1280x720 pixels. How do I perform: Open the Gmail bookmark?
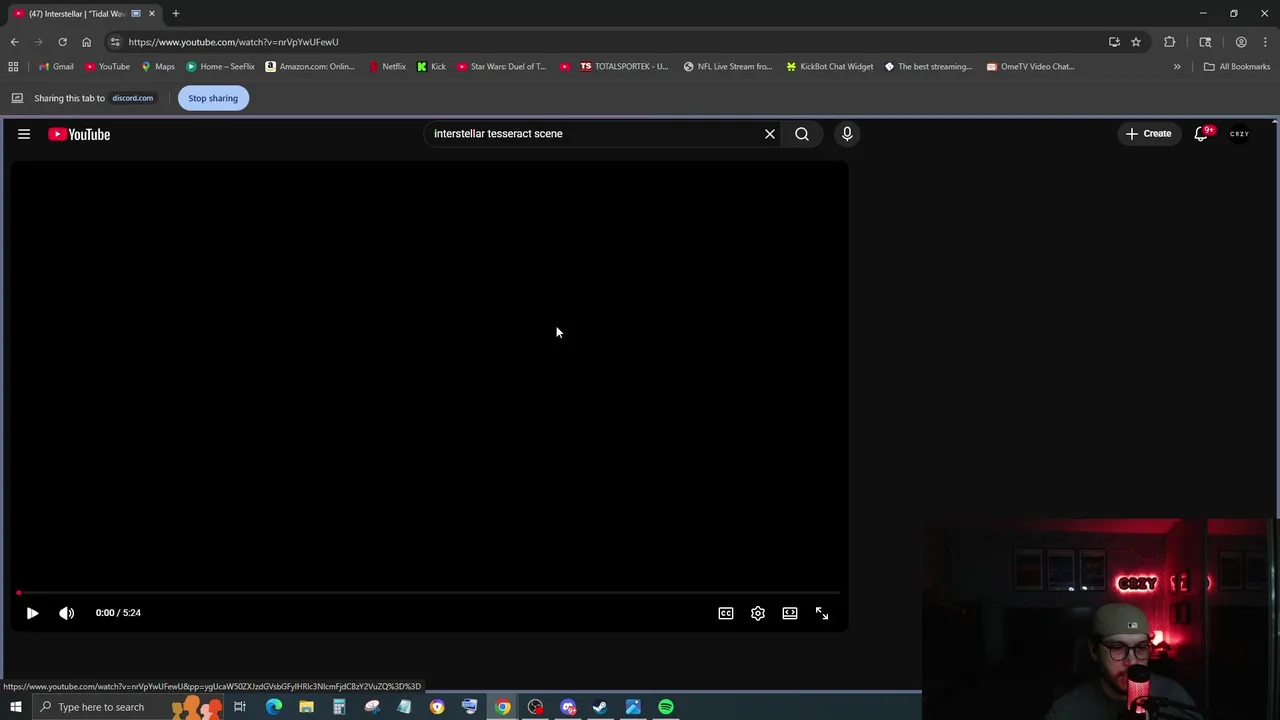pyautogui.click(x=56, y=67)
